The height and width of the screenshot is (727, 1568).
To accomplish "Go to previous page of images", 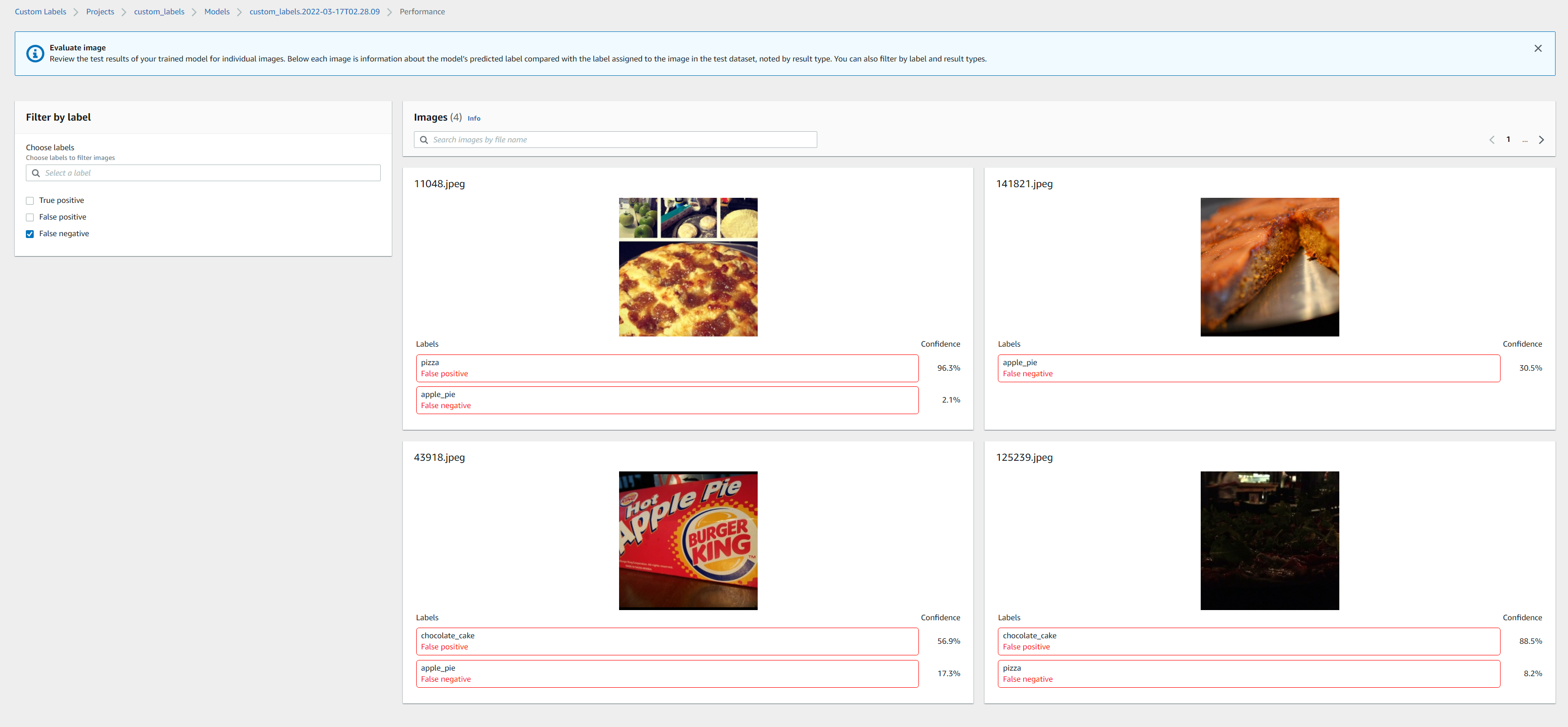I will (1492, 140).
